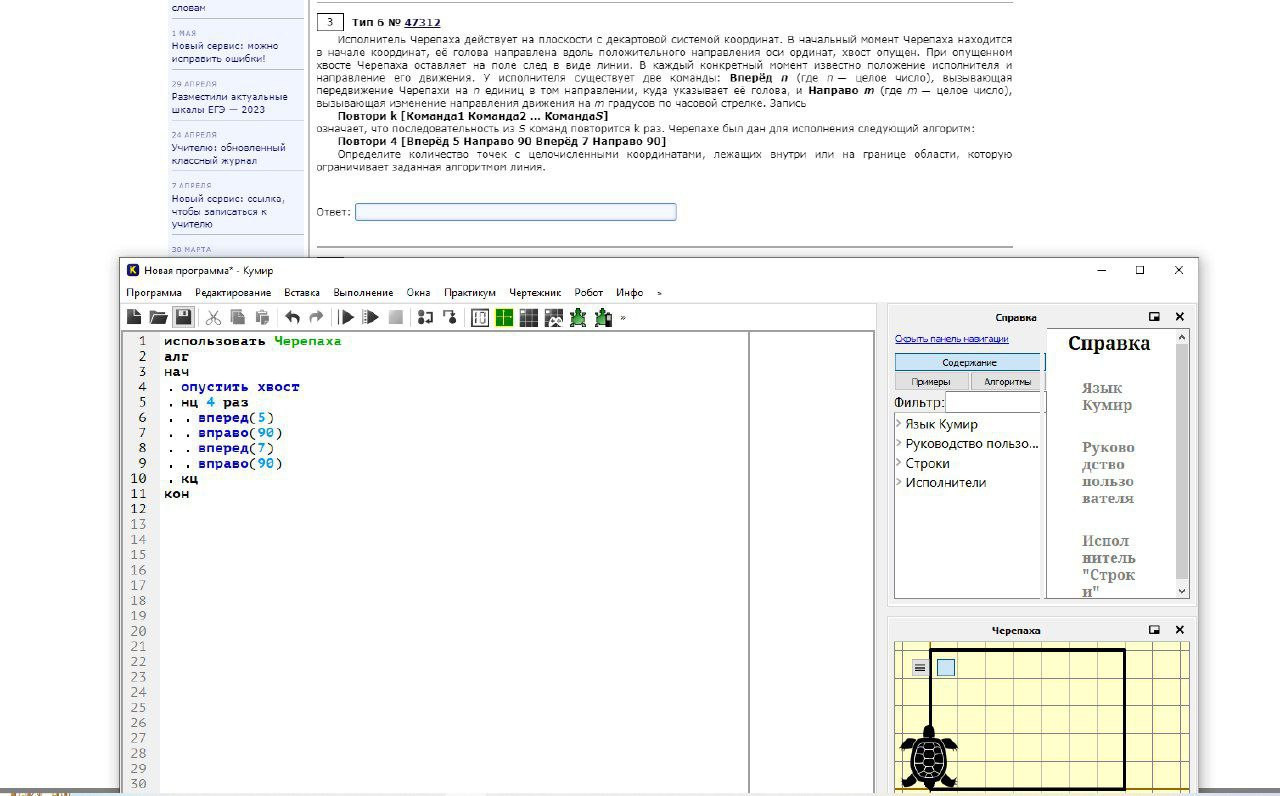Maximize the Кумир window
The image size is (1280, 796).
pyautogui.click(x=1139, y=270)
